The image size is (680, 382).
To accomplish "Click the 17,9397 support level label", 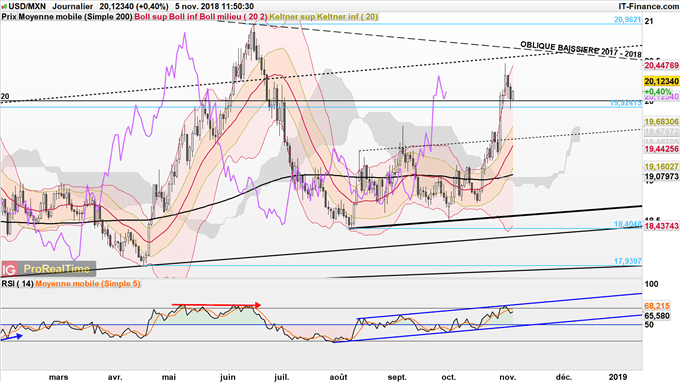I will pos(628,261).
